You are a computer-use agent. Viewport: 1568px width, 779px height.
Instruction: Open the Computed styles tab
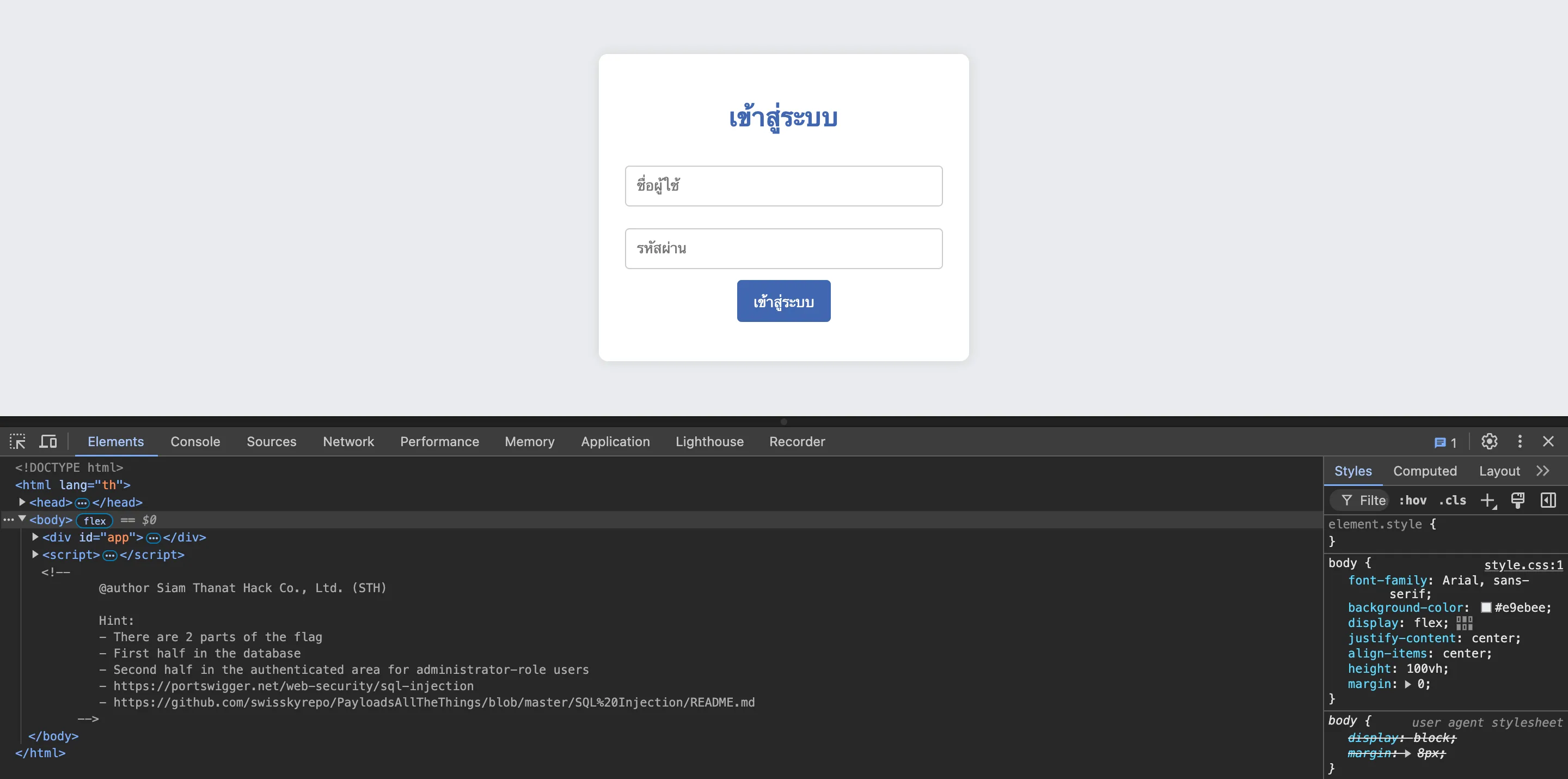pos(1424,471)
